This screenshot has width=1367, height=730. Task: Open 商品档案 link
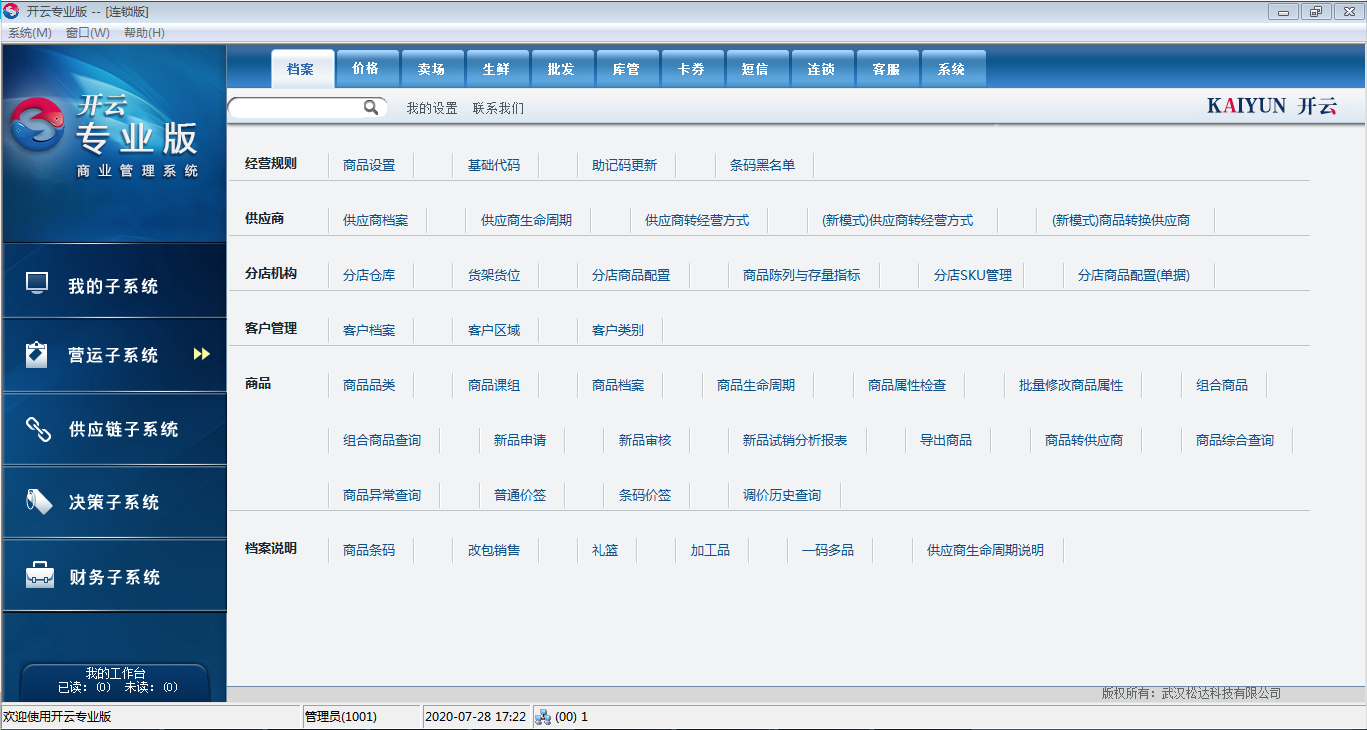coord(618,385)
